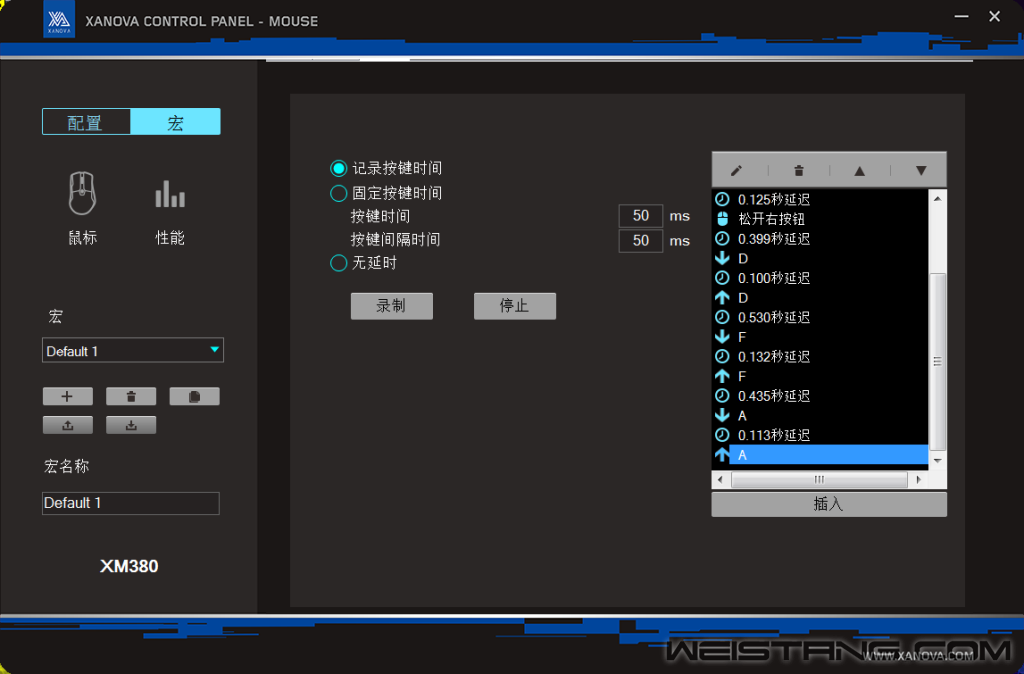Click the macro list's scroll left arrow
Image resolution: width=1024 pixels, height=674 pixels.
coord(720,480)
